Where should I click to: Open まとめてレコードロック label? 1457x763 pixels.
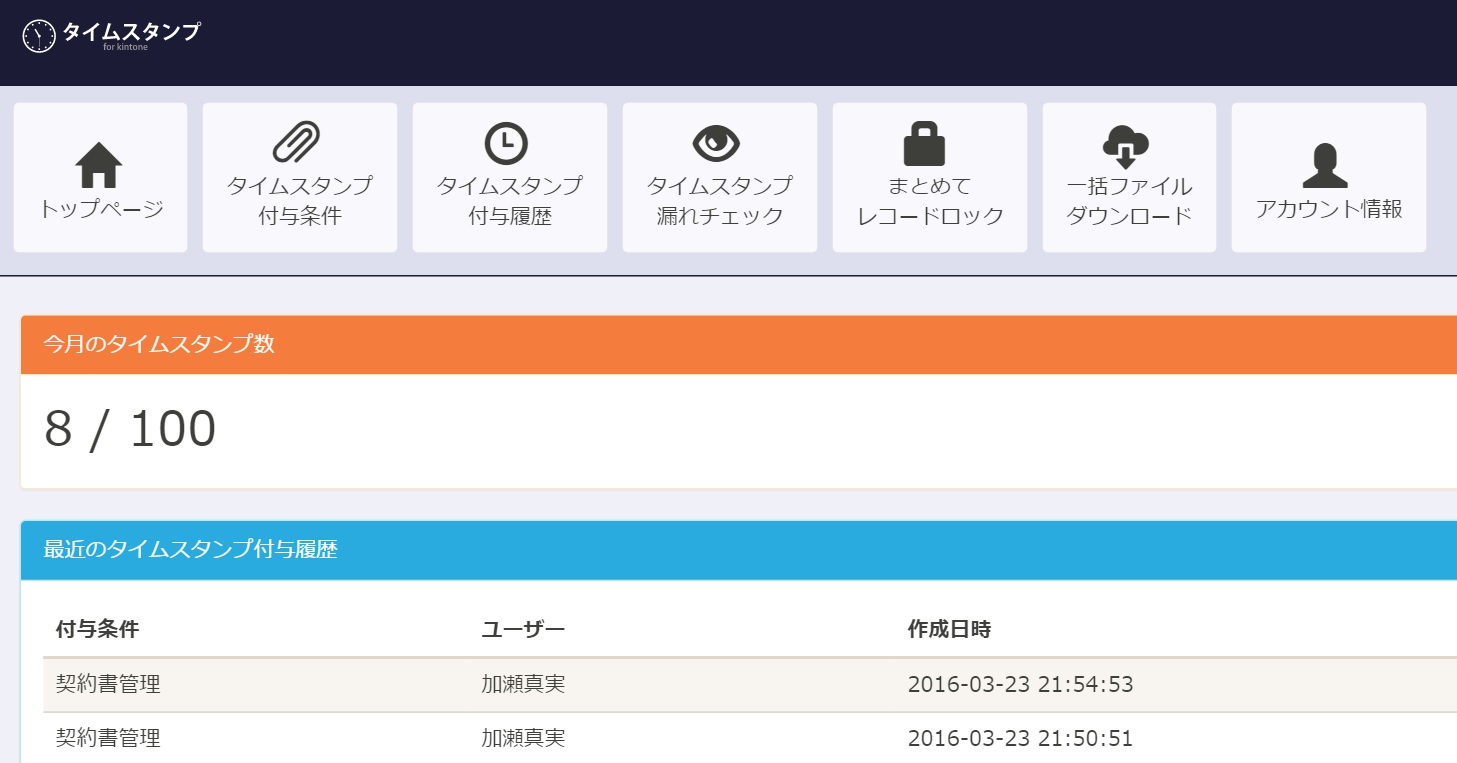tap(930, 200)
